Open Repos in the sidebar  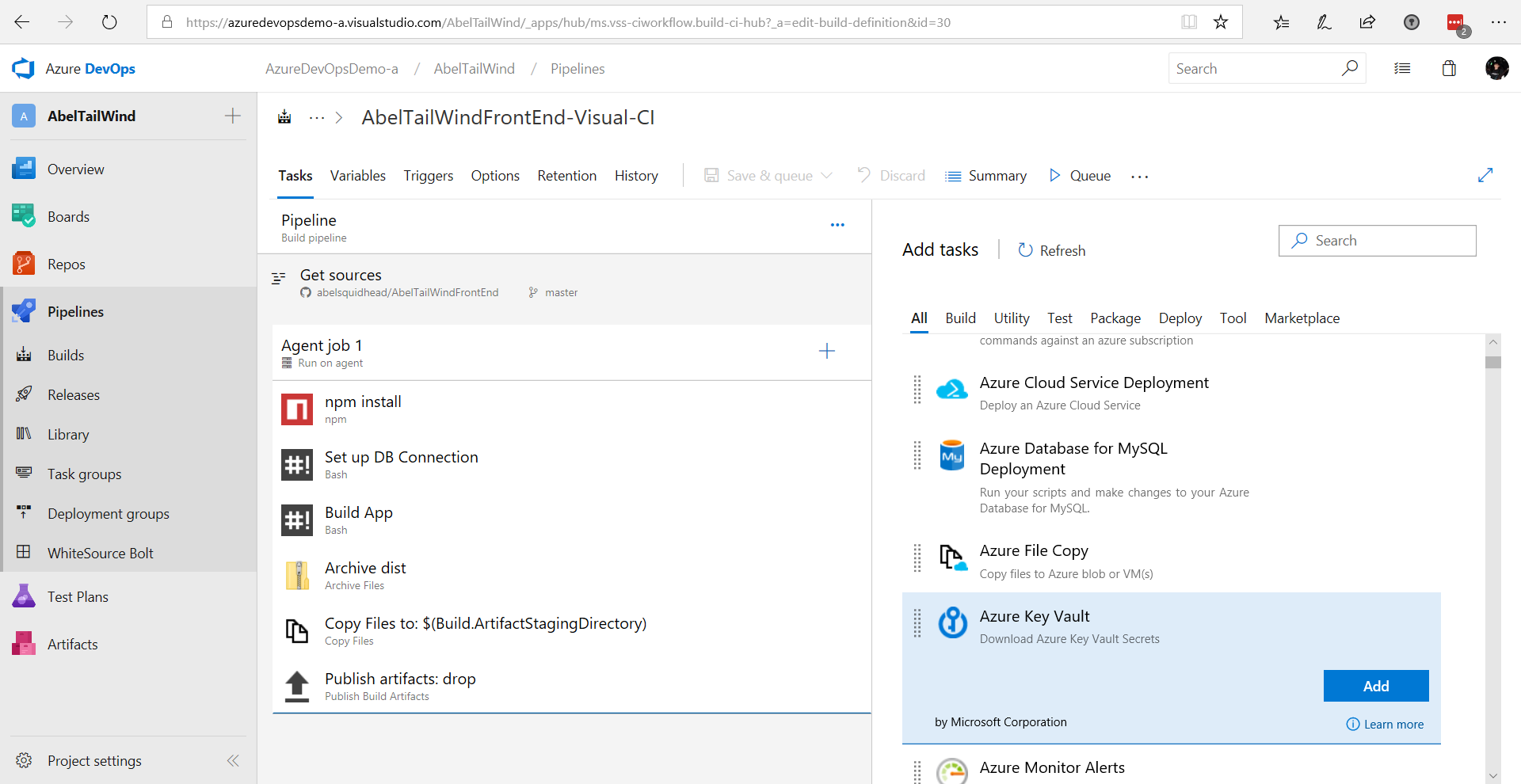(67, 265)
